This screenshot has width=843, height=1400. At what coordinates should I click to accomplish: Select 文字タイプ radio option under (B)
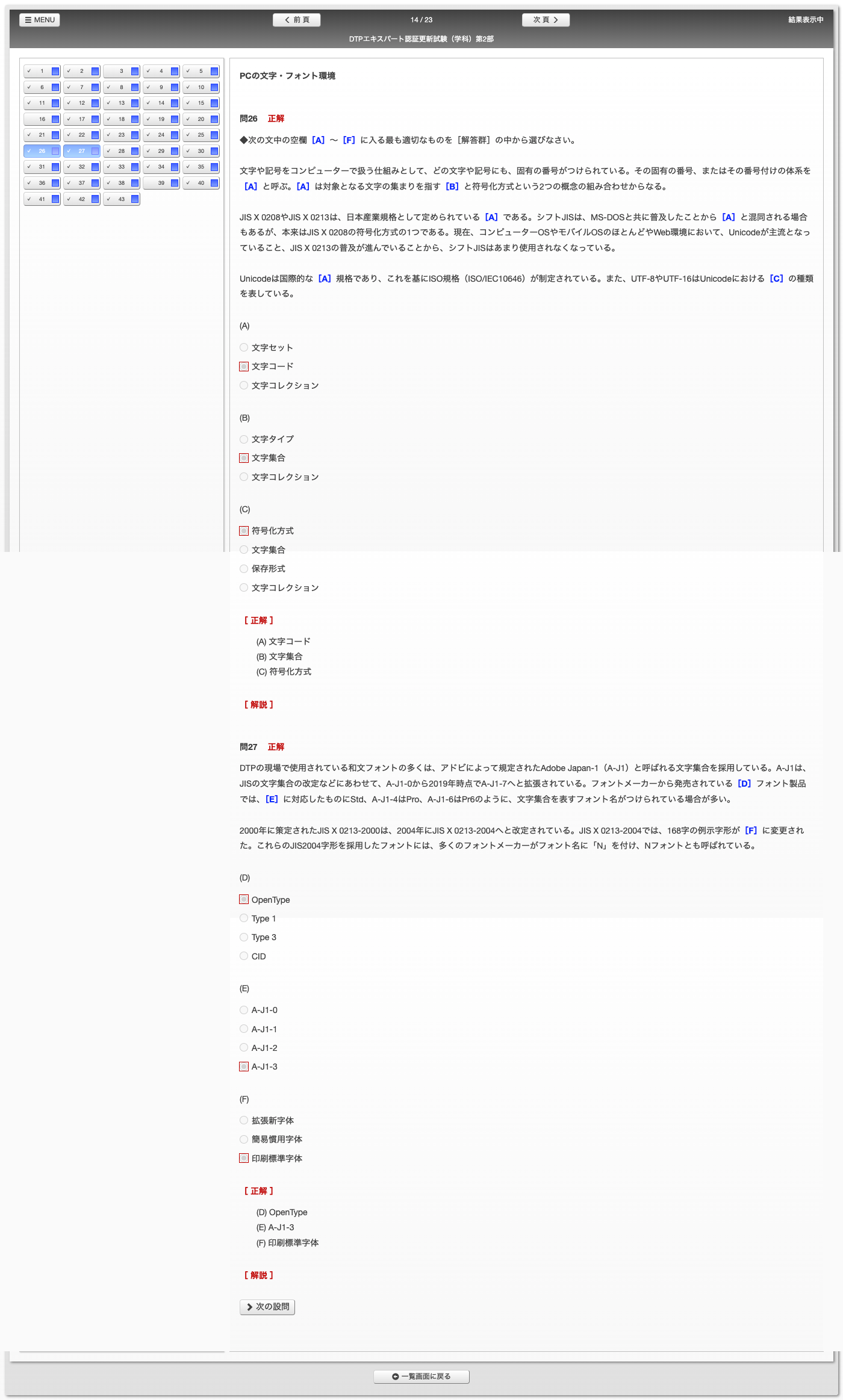[244, 439]
